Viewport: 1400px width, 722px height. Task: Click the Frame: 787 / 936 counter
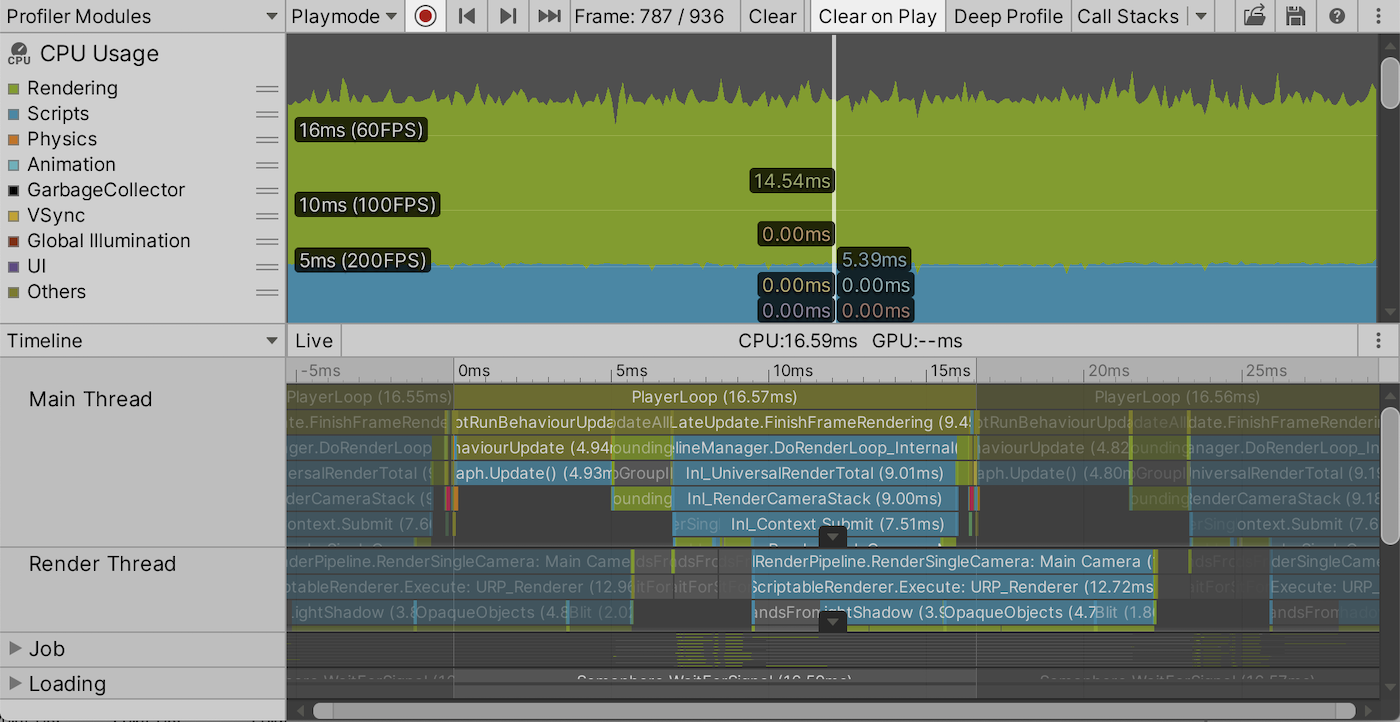[654, 16]
